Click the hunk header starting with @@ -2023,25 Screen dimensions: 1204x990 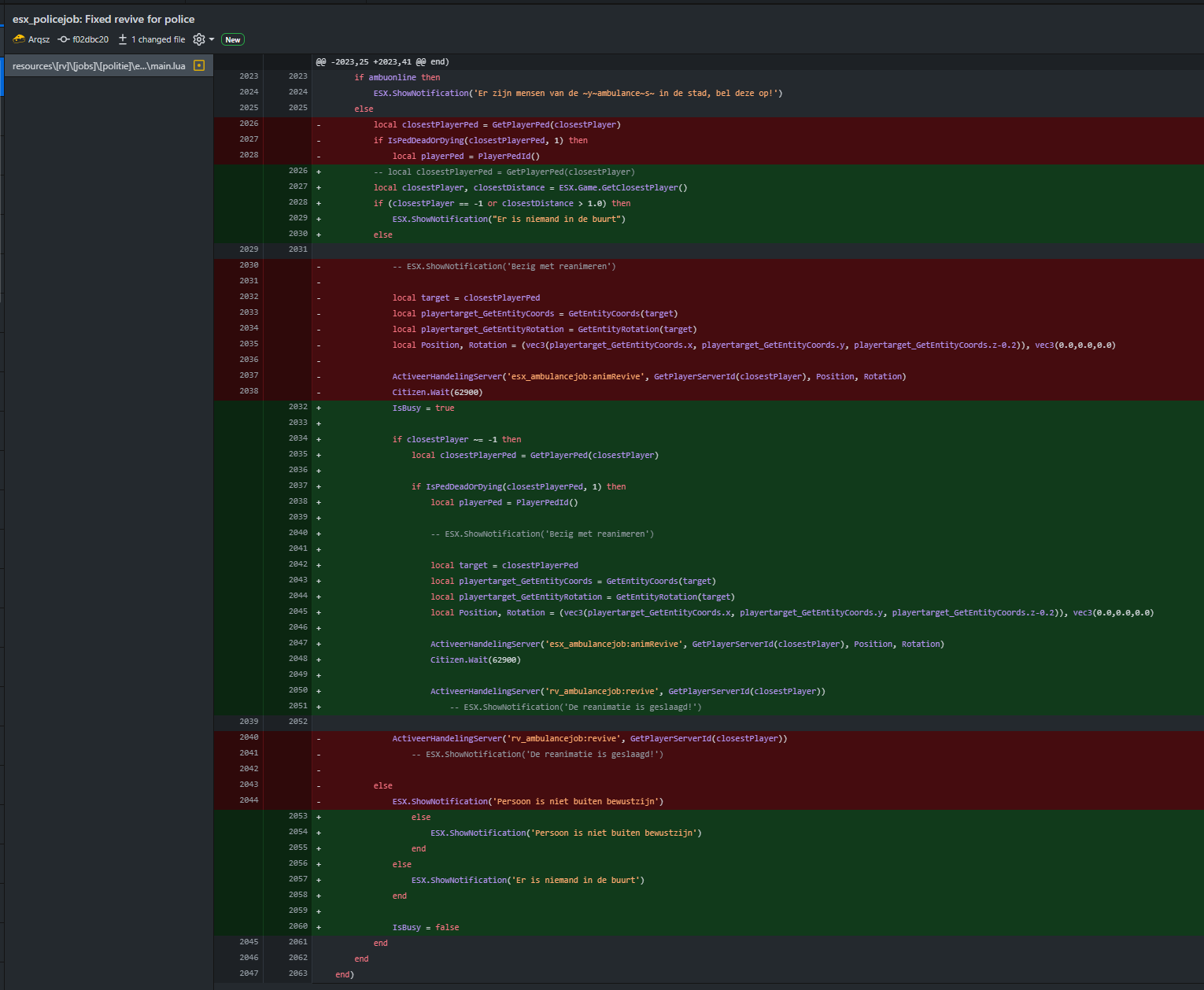click(382, 61)
